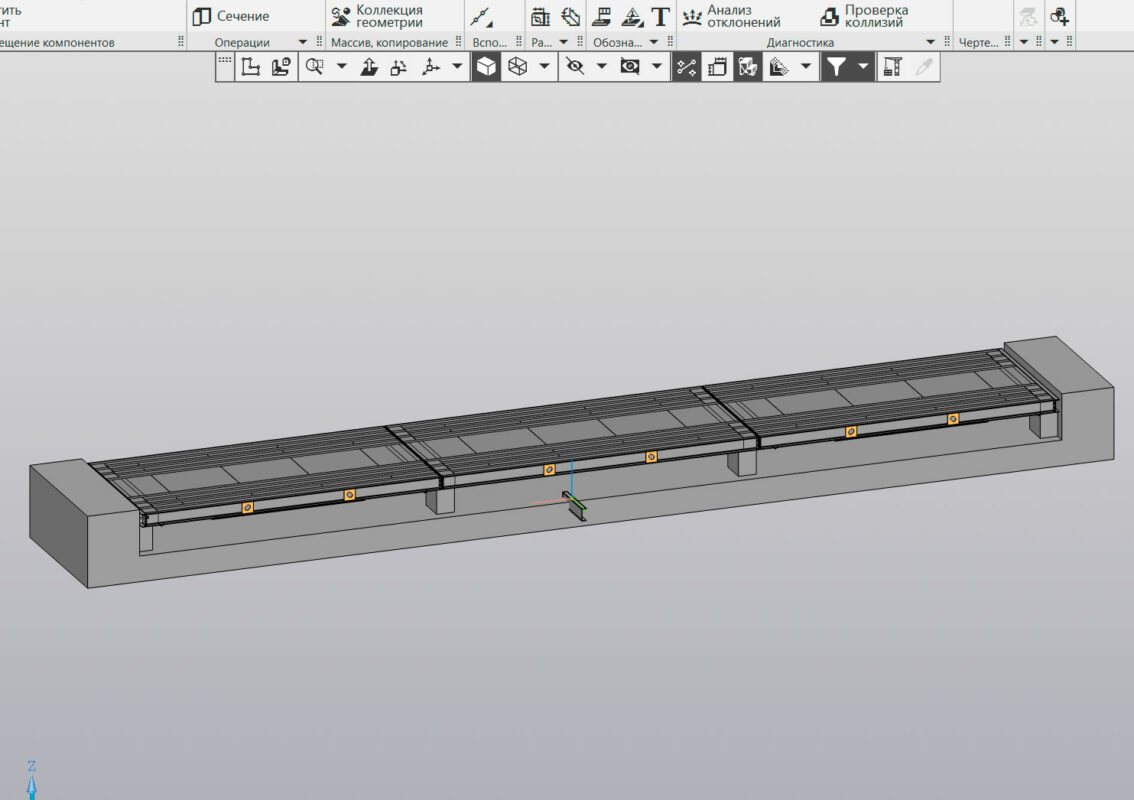Open the Черте... group label
This screenshot has height=800, width=1134.
pyautogui.click(x=978, y=43)
